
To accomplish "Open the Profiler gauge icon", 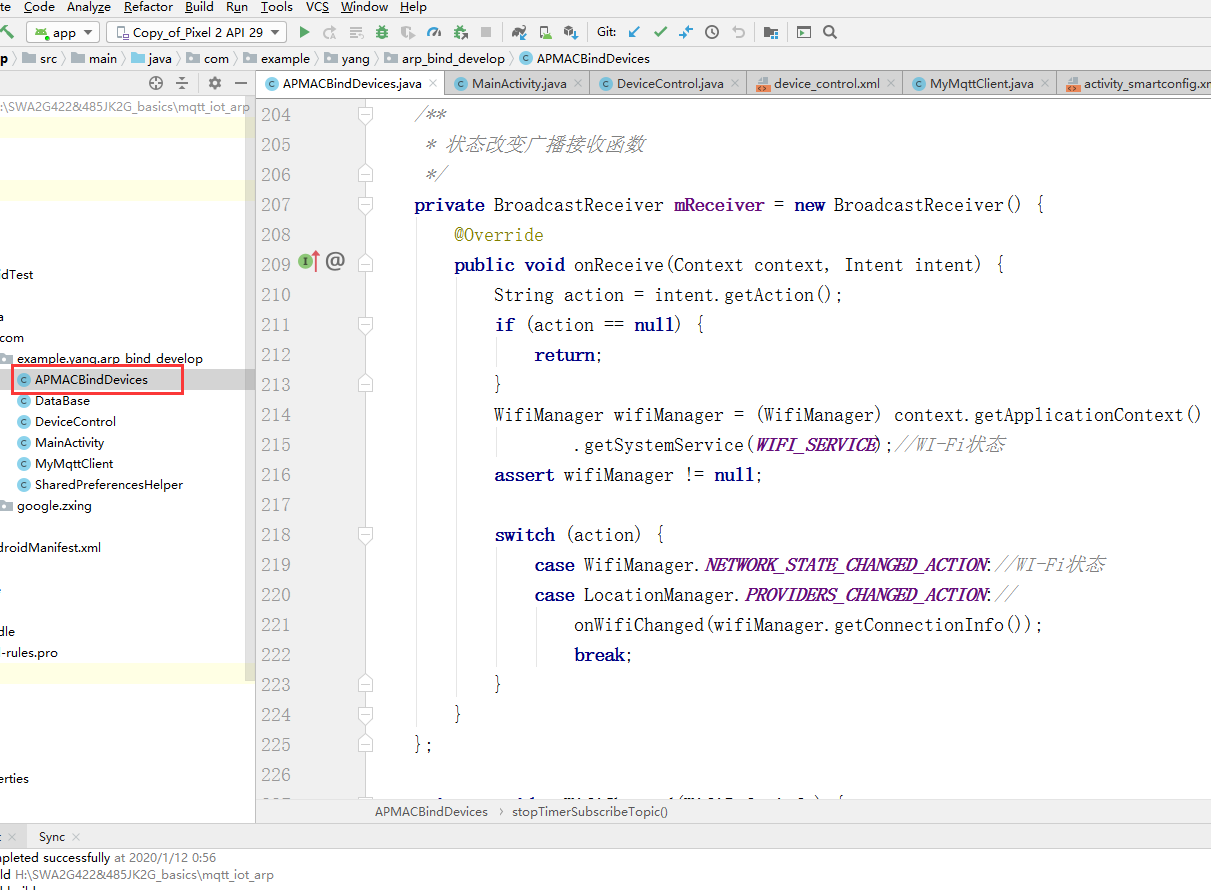I will 434,32.
